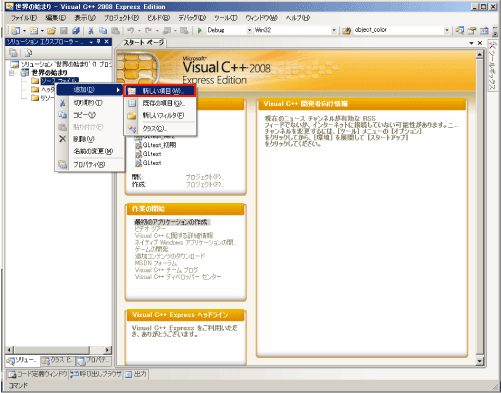
Task: Choose 新しい項目 in the 追加 submenu
Action: tap(160, 91)
